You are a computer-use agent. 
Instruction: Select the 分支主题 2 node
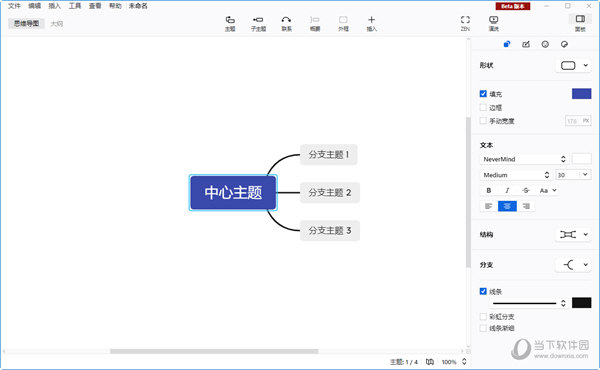point(330,192)
